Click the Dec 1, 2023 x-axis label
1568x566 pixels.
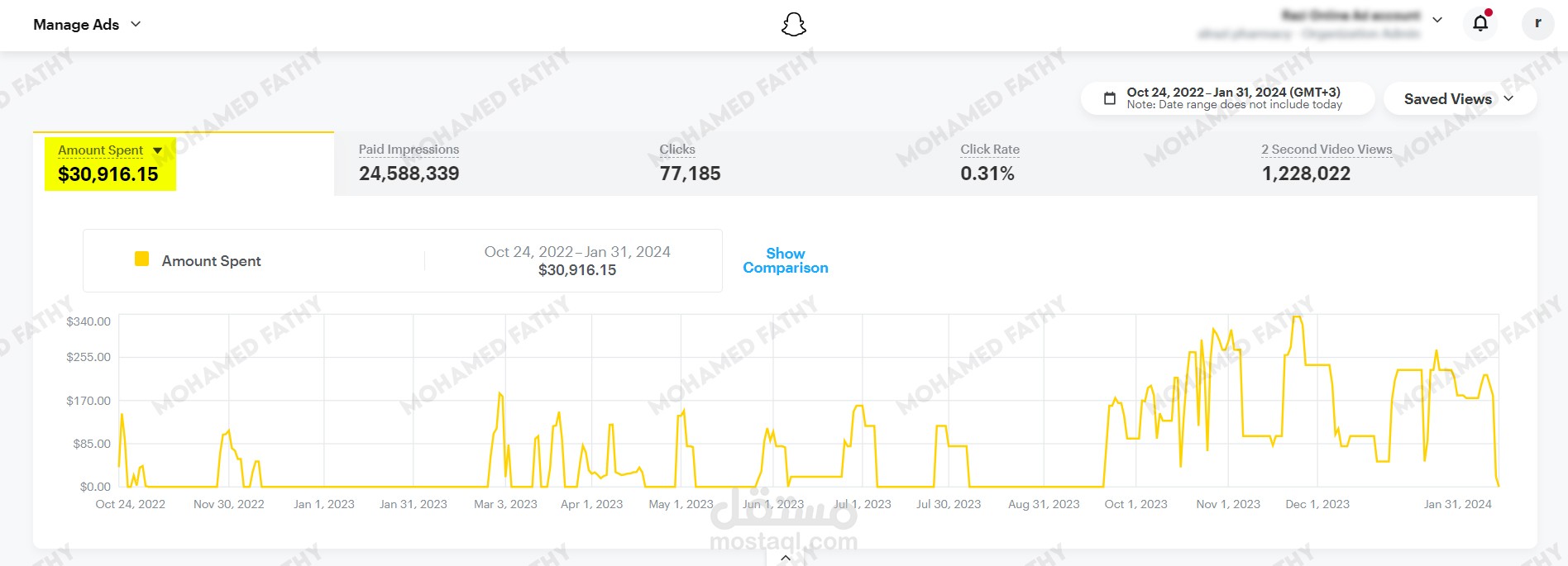click(x=1317, y=504)
